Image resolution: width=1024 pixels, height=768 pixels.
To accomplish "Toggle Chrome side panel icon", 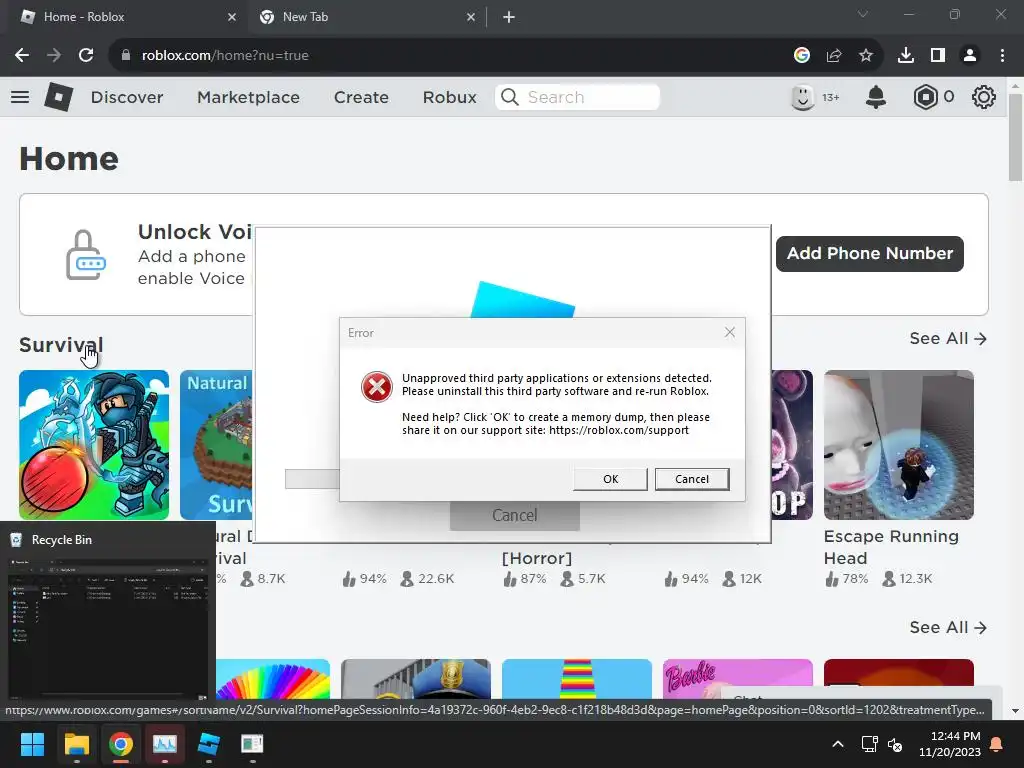I will [x=938, y=56].
